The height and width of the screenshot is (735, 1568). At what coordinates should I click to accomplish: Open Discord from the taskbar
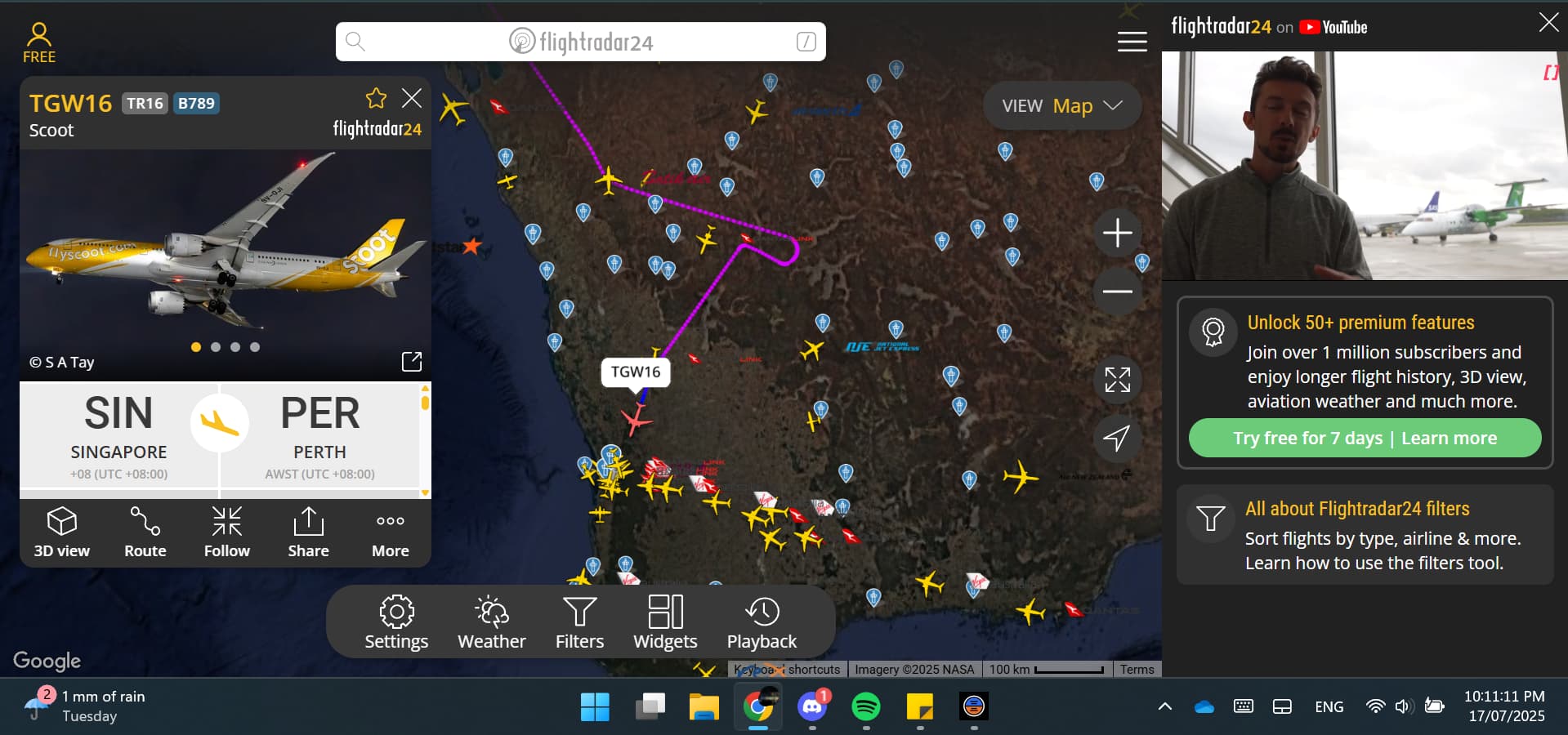tap(812, 706)
